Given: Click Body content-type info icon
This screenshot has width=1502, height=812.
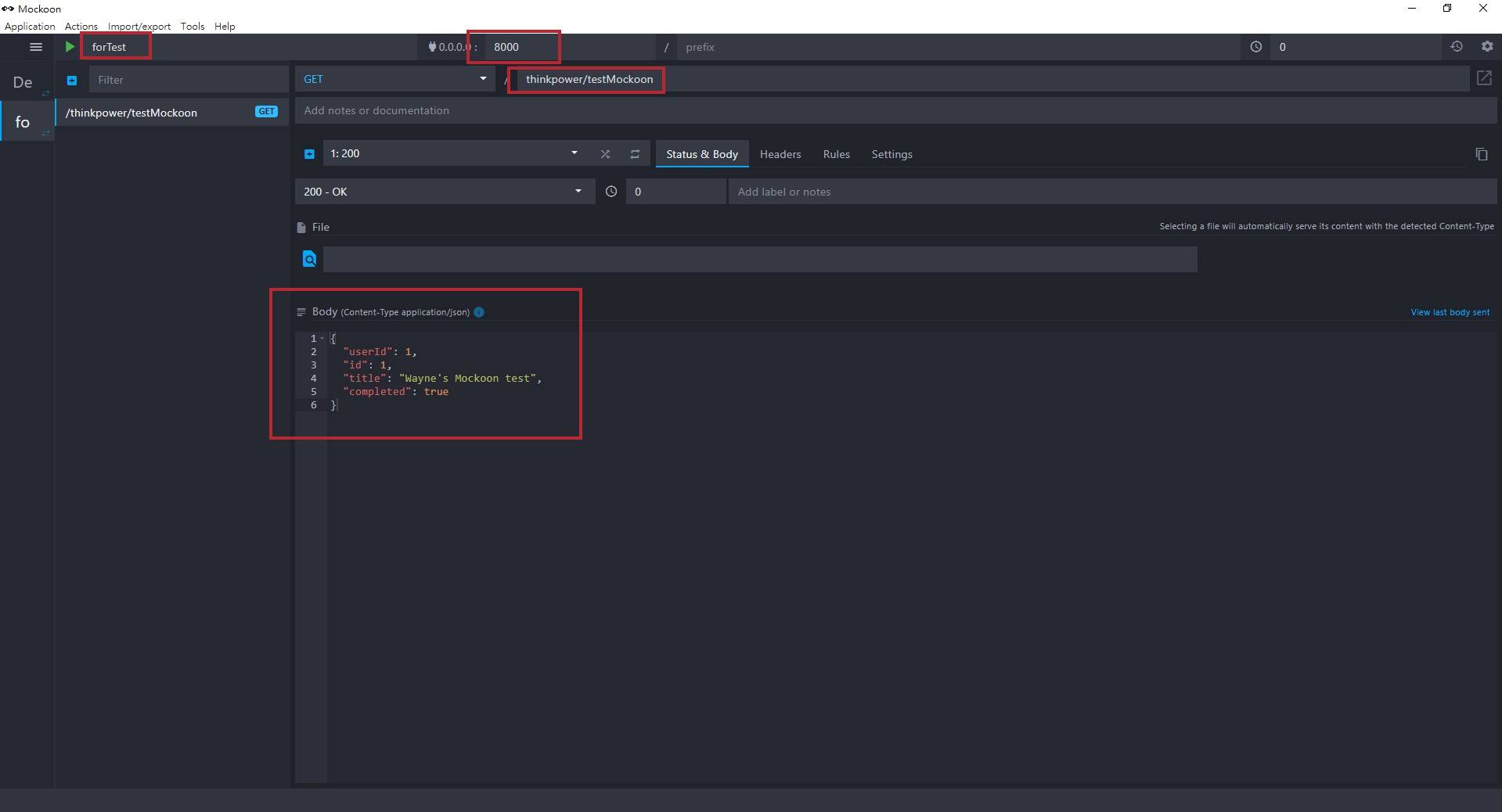Looking at the screenshot, I should (x=479, y=312).
